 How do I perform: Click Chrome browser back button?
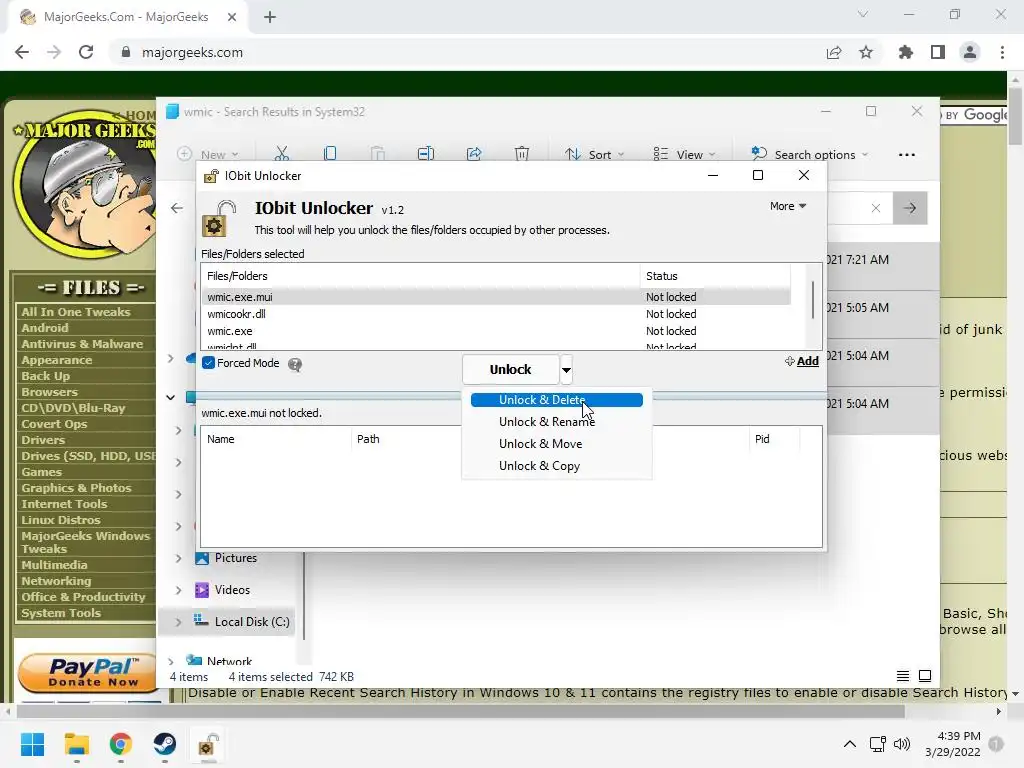click(x=22, y=52)
